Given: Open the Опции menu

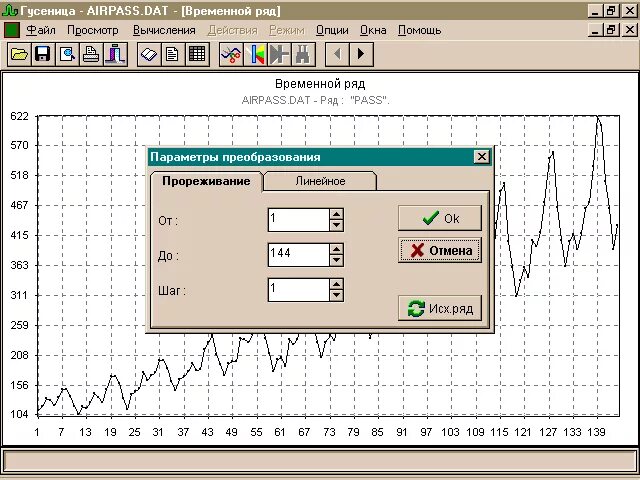Looking at the screenshot, I should click(x=332, y=30).
